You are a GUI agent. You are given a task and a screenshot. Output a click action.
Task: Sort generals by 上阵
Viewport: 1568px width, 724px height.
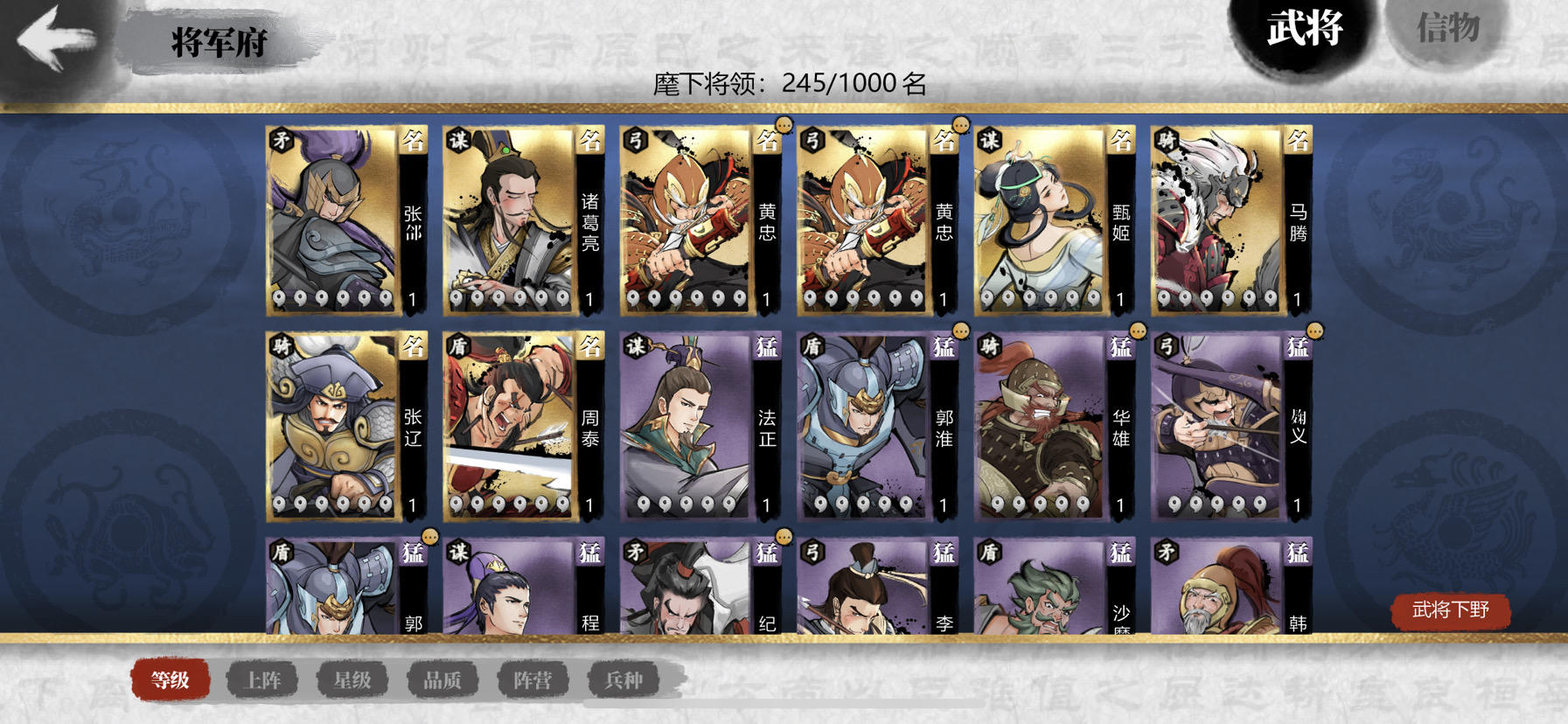click(262, 679)
